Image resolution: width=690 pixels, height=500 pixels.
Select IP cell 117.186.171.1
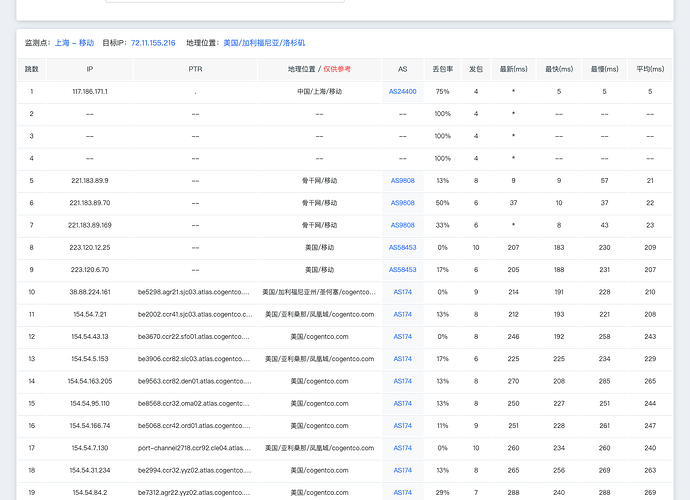click(x=90, y=92)
